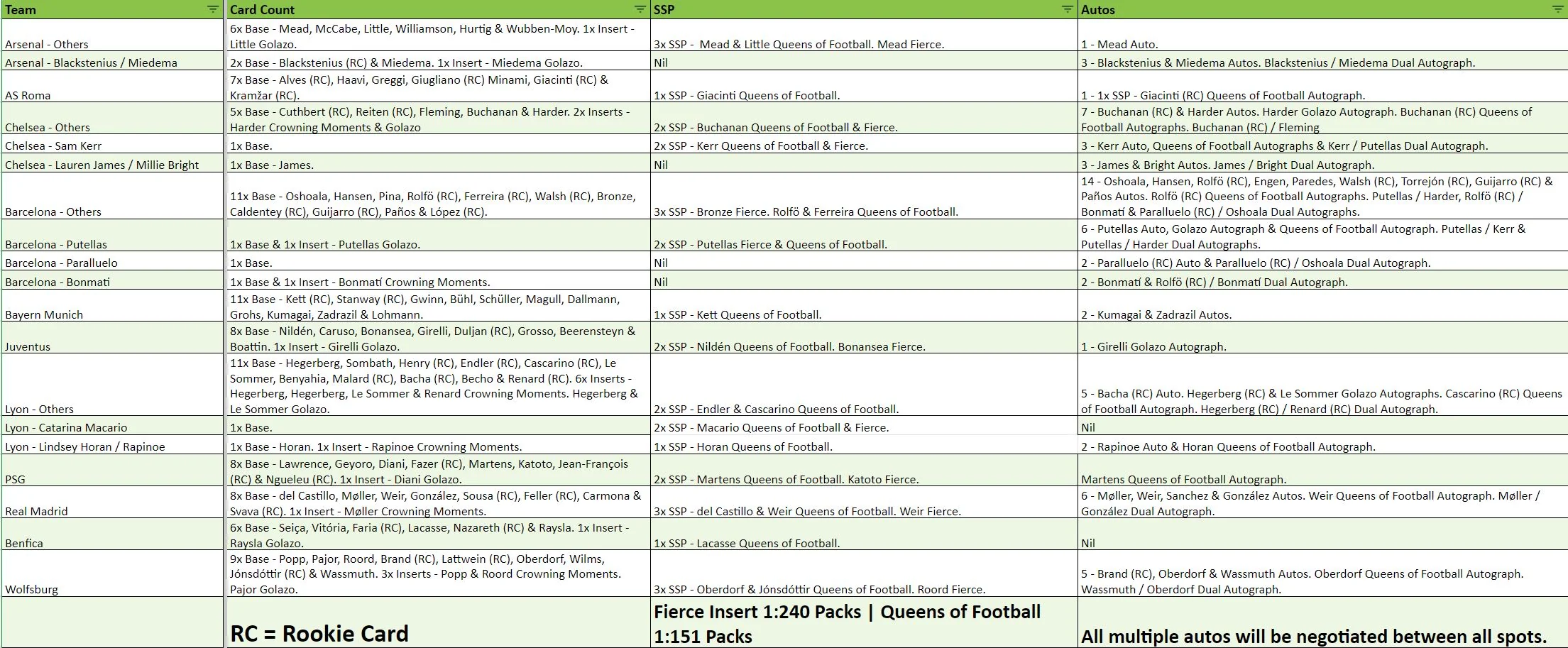Click the "Barcelona - Bonmatí" team cell

(x=114, y=280)
